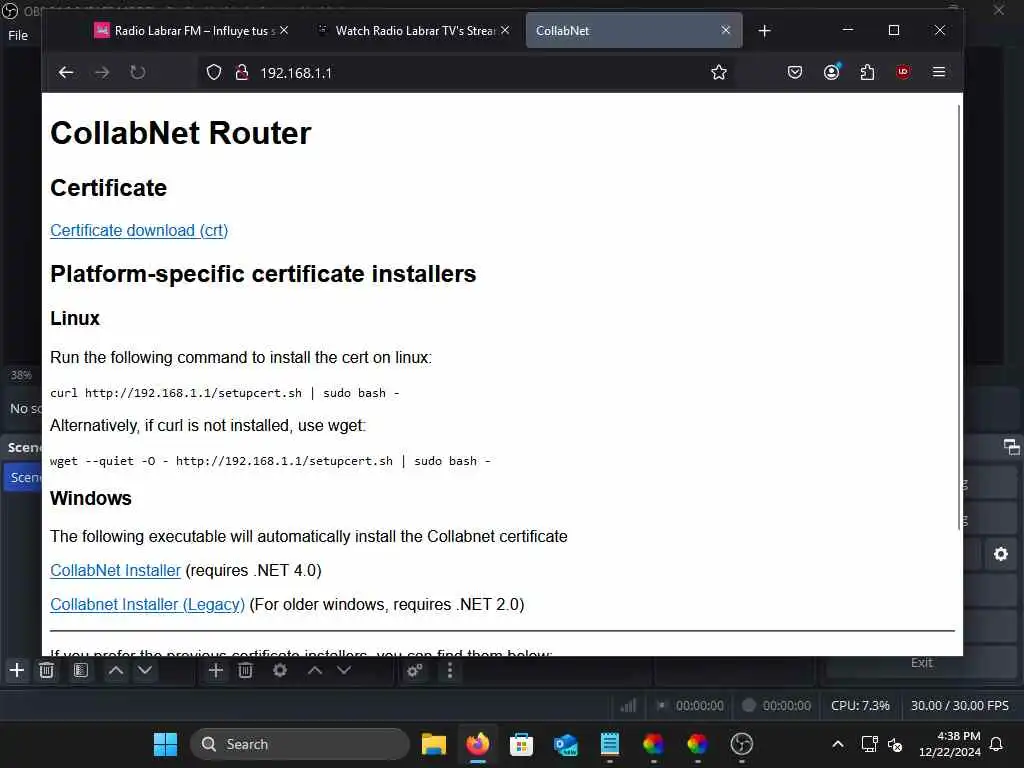Open a new browser tab

(764, 31)
